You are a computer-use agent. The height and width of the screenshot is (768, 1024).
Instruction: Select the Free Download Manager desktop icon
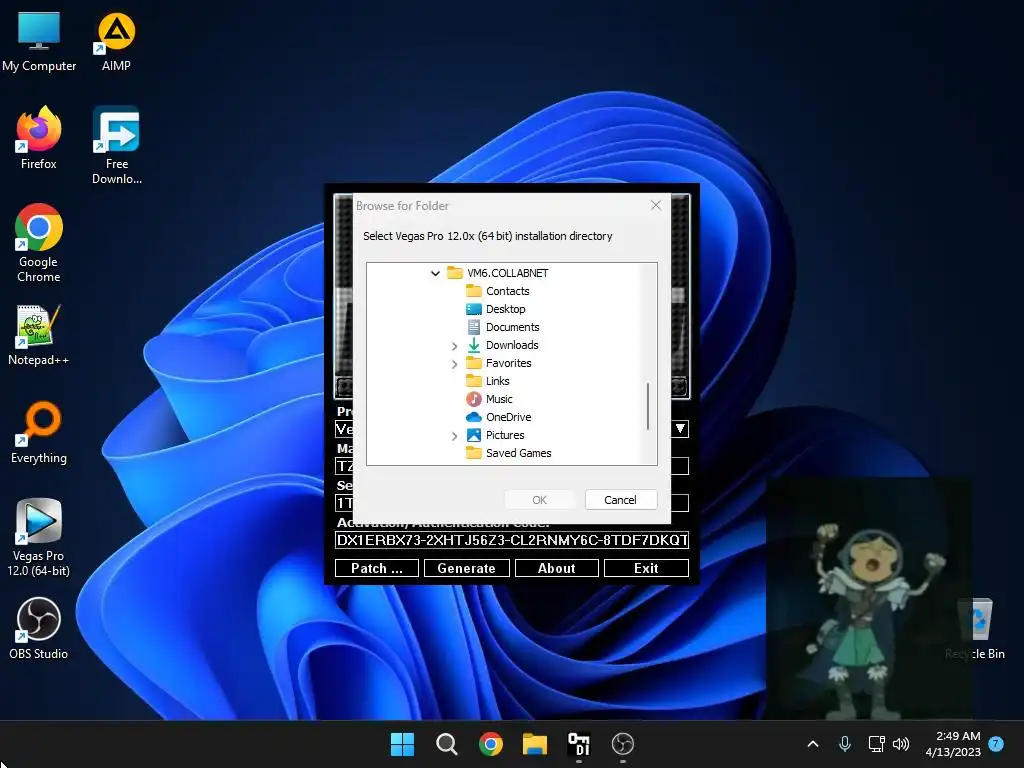click(116, 145)
